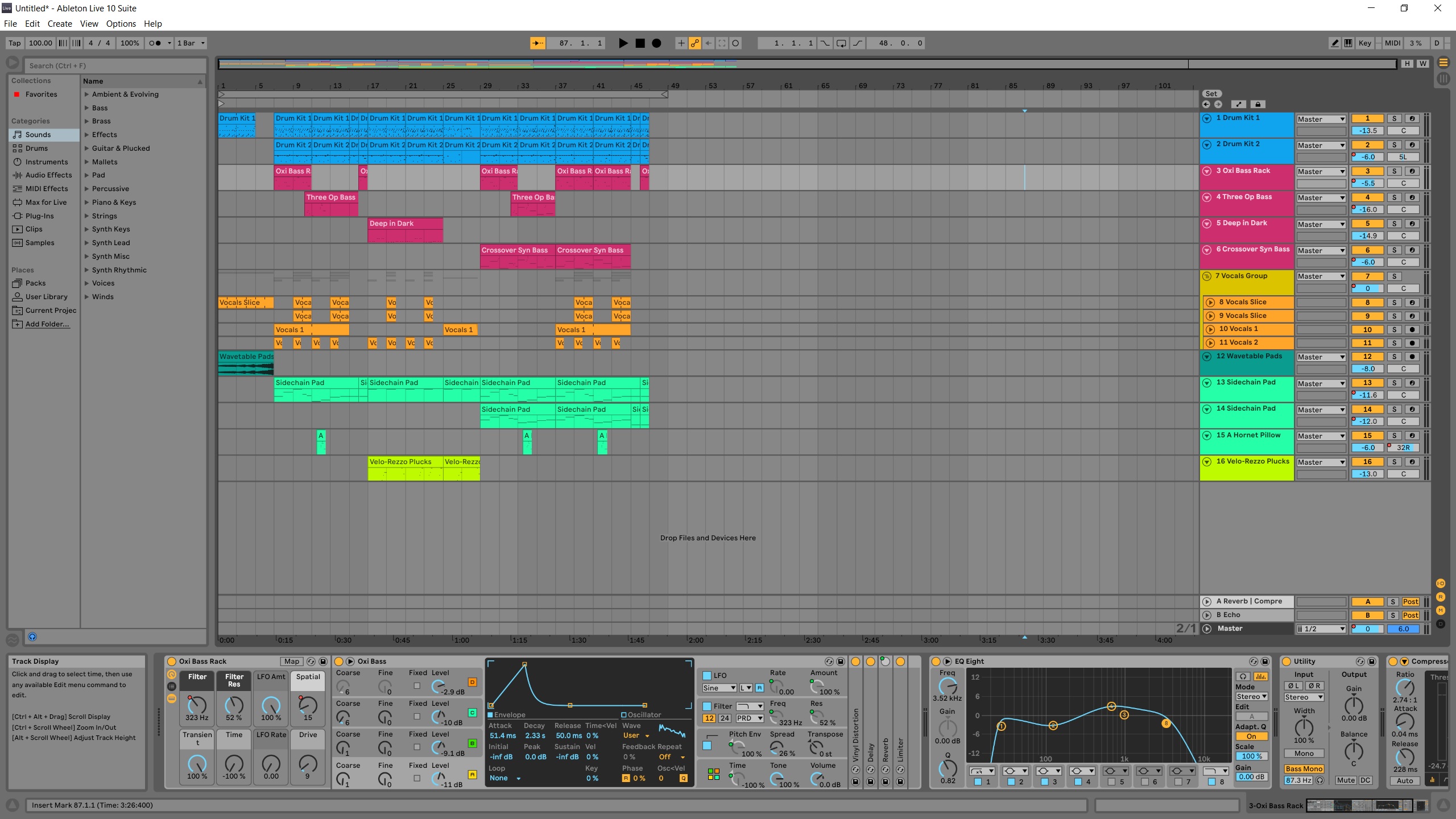
Task: Click the Arrangement Record button
Action: [656, 43]
